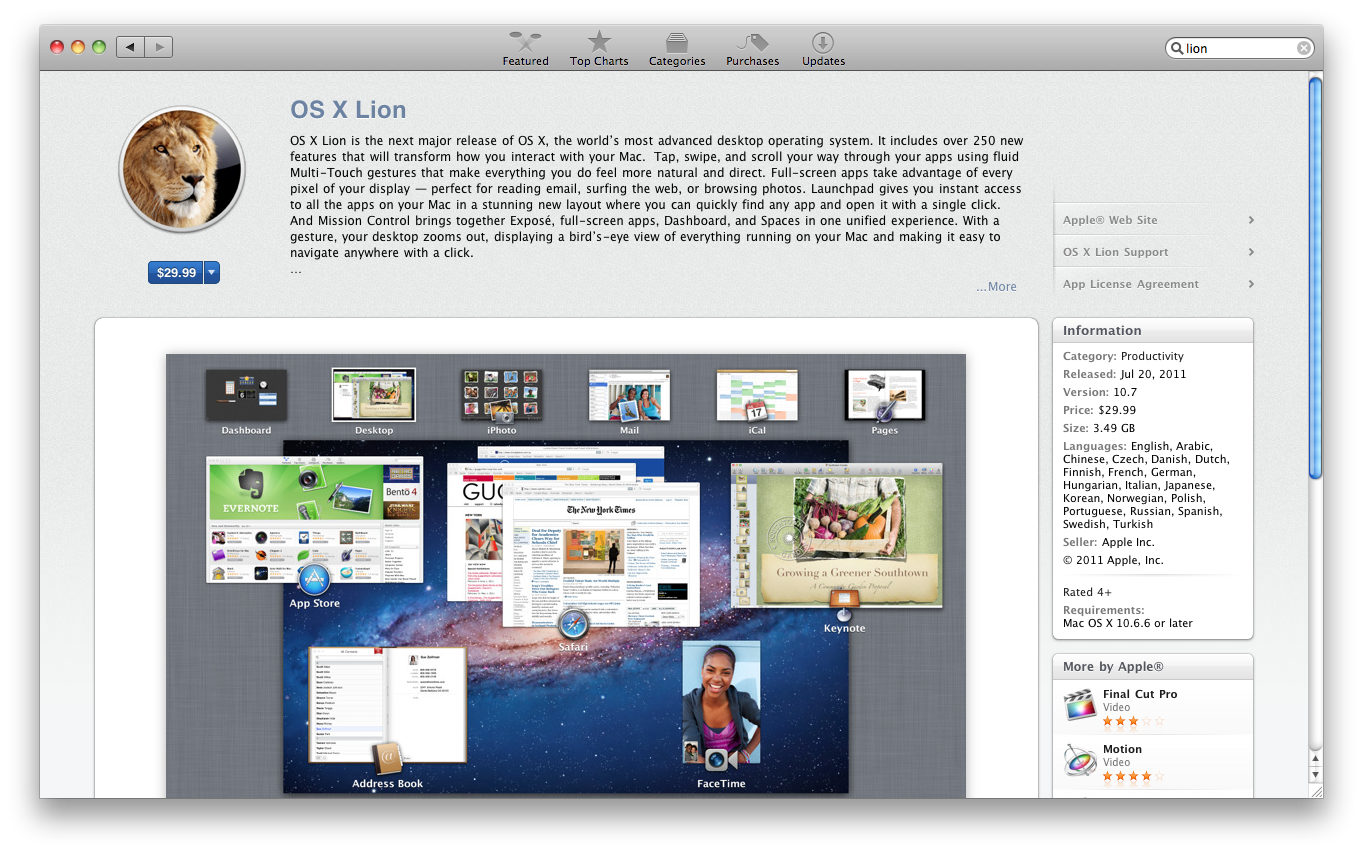
Task: Click the Final Cut Pro icon
Action: pos(1080,705)
